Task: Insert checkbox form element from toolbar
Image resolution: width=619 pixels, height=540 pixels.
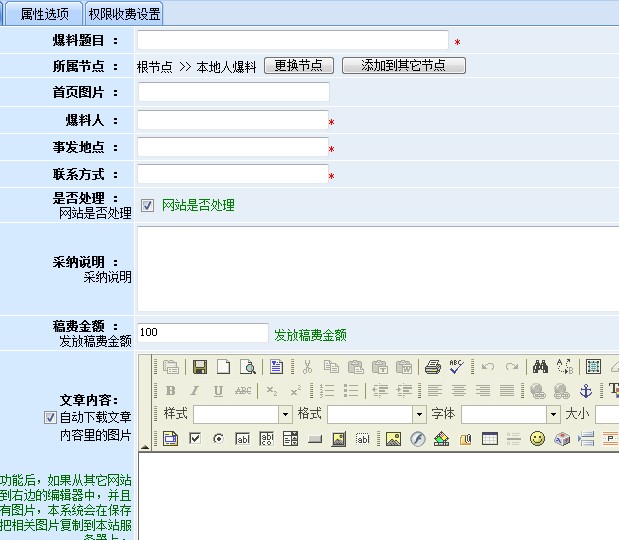Action: (x=194, y=439)
